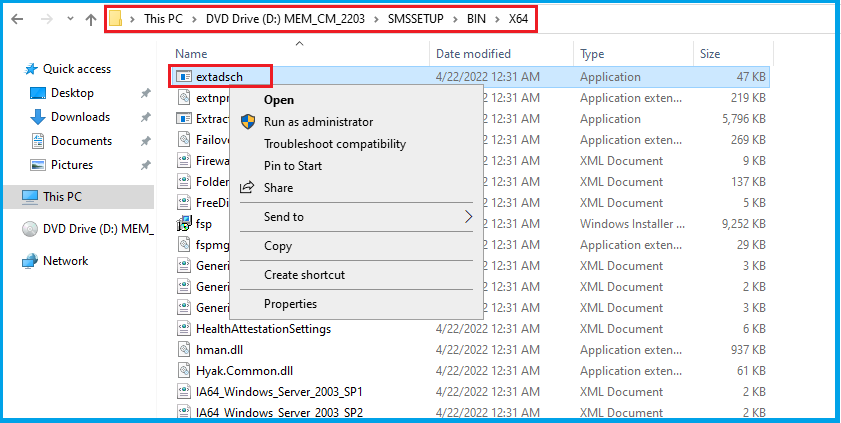This screenshot has width=841, height=423.
Task: Click the shield icon beside Run as administrator
Action: (x=248, y=122)
